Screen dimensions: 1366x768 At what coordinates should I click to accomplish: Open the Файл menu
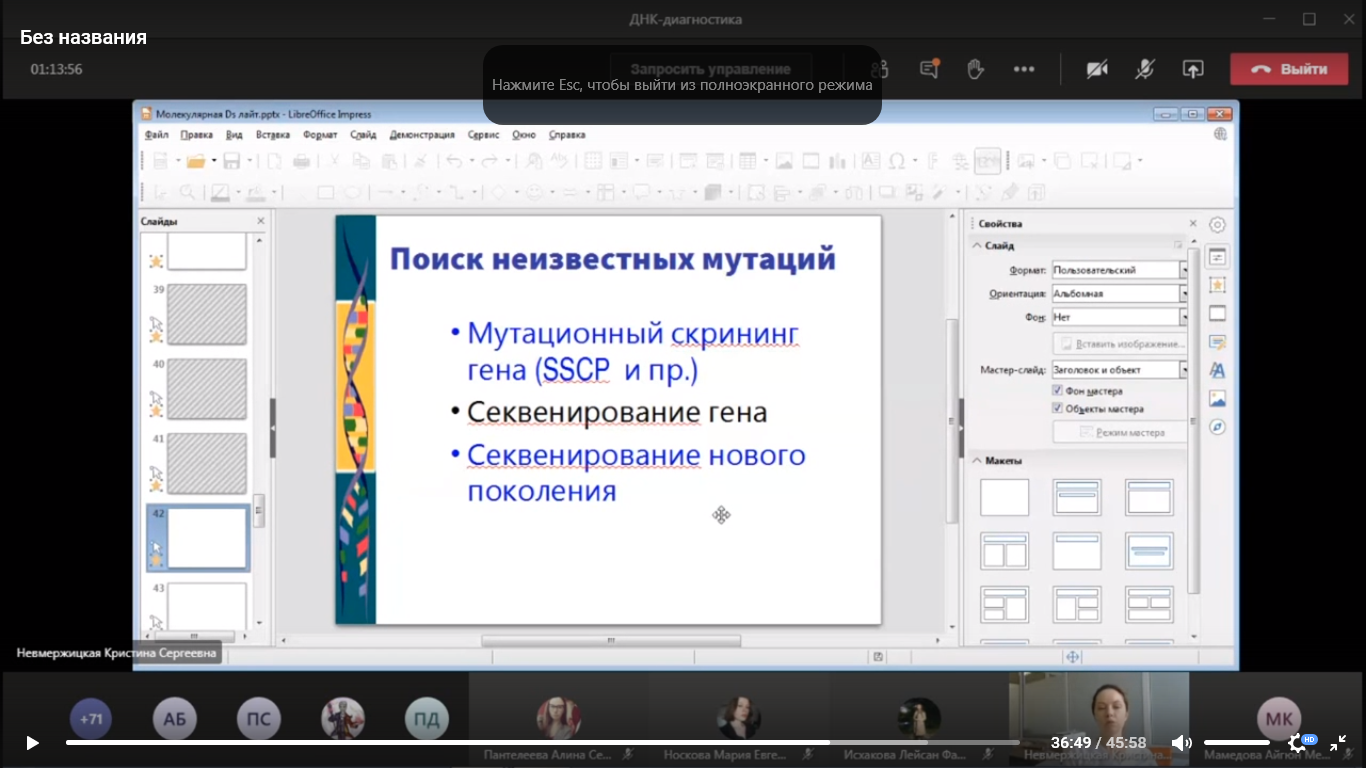[156, 134]
